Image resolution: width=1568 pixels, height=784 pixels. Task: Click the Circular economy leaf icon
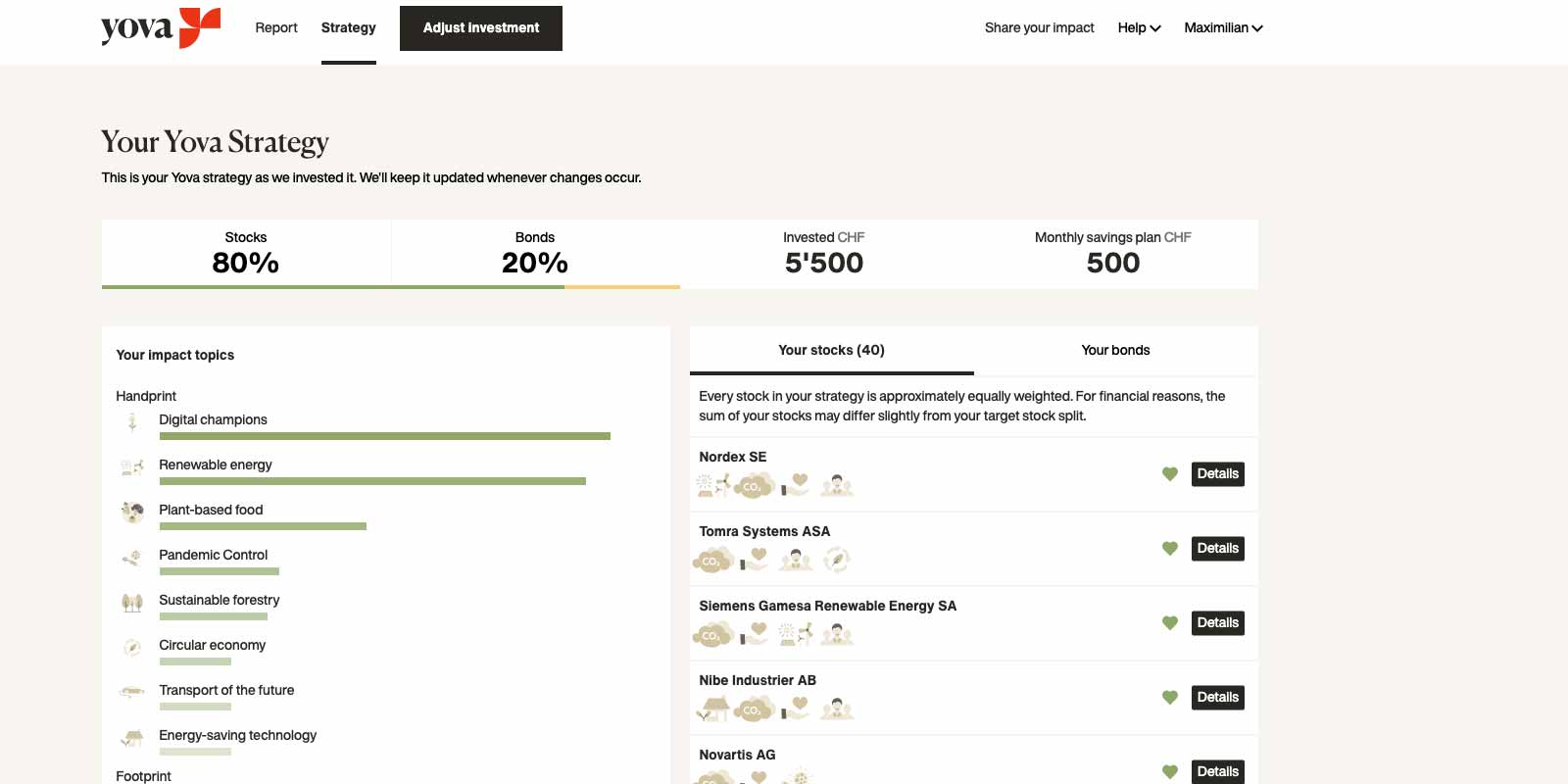(x=132, y=648)
